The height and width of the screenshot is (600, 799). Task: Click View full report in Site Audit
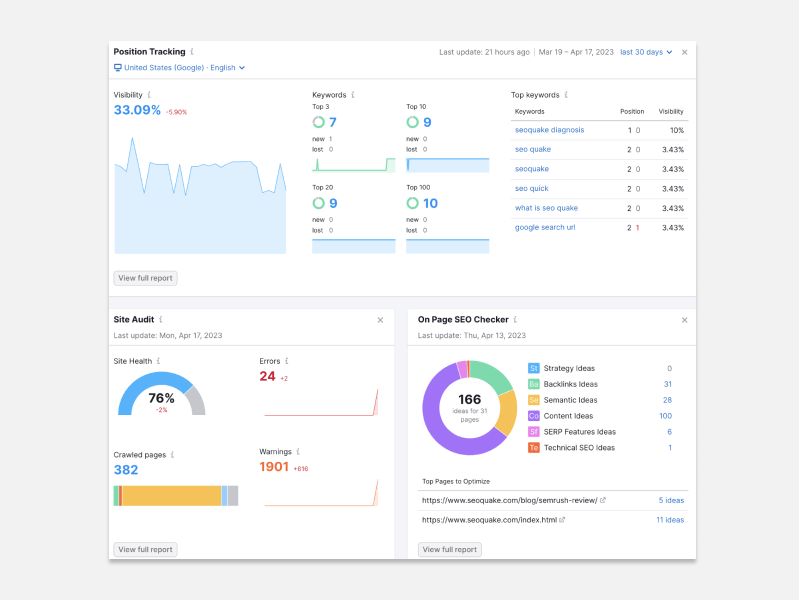[x=145, y=550]
